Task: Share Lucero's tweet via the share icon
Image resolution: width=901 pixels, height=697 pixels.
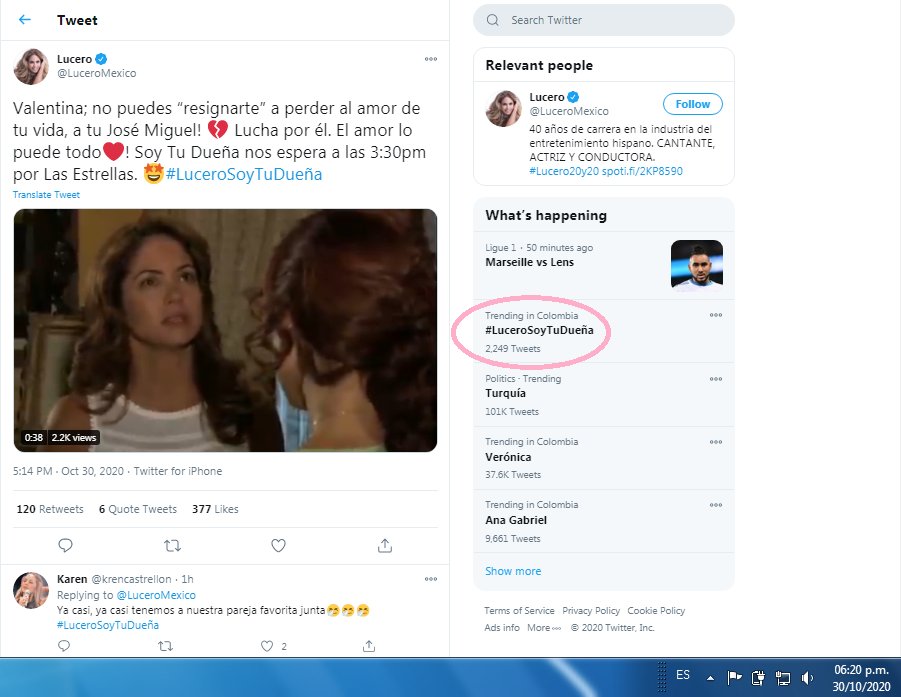Action: (385, 545)
